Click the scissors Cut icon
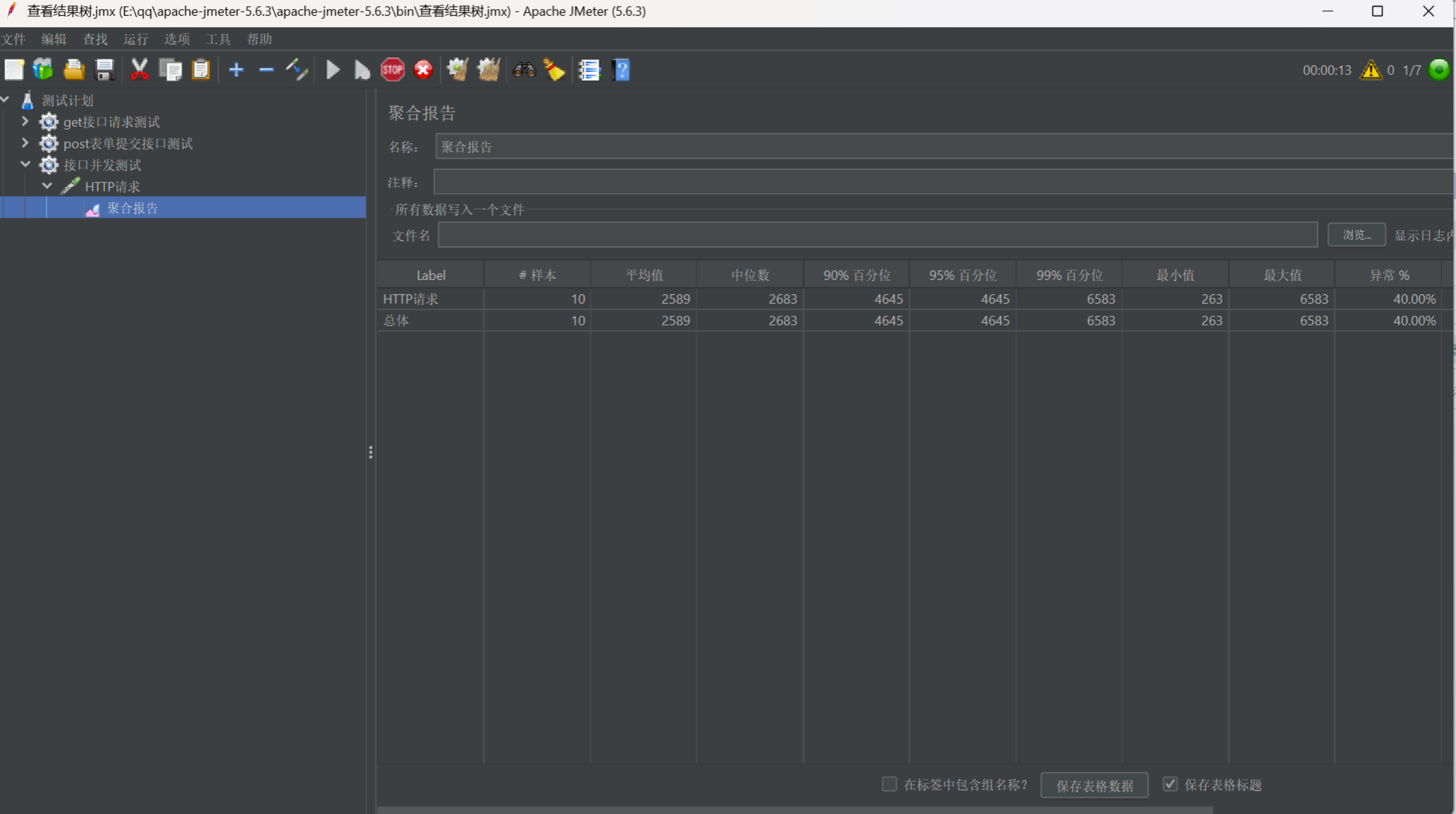 (x=139, y=70)
